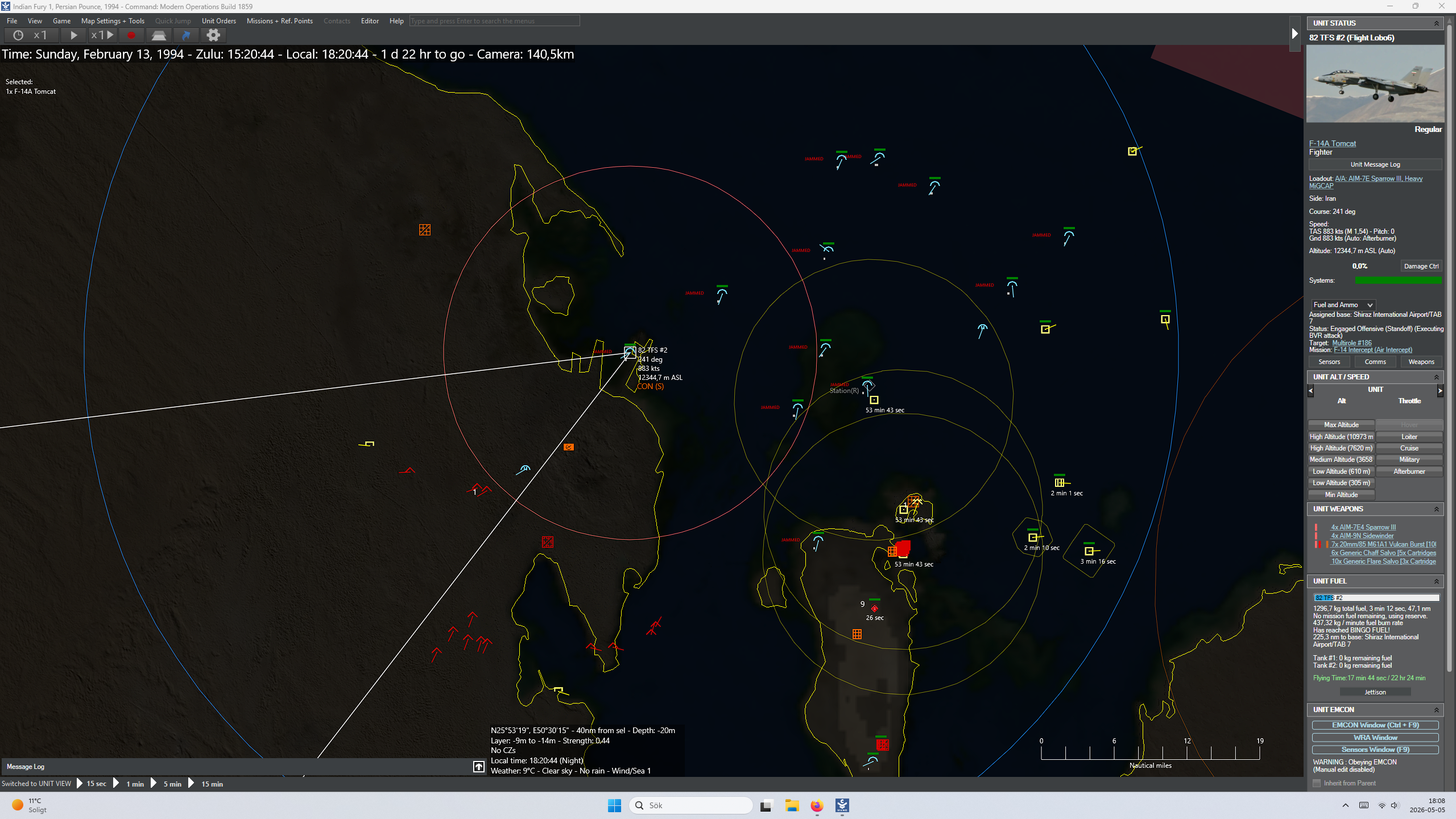Open the Map Settings + Tools menu
1456x819 pixels.
point(113,21)
